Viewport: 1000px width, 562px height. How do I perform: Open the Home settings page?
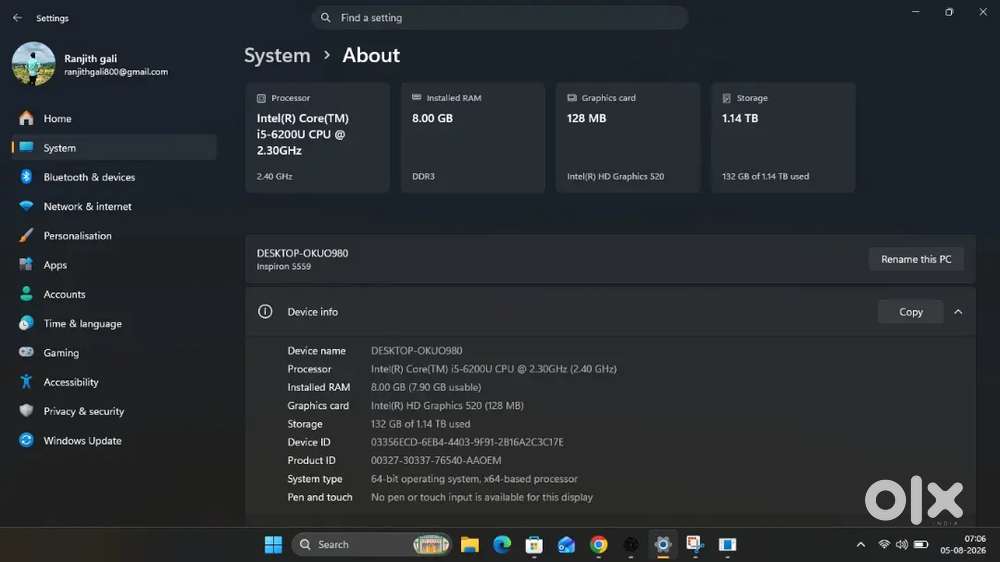pos(114,119)
